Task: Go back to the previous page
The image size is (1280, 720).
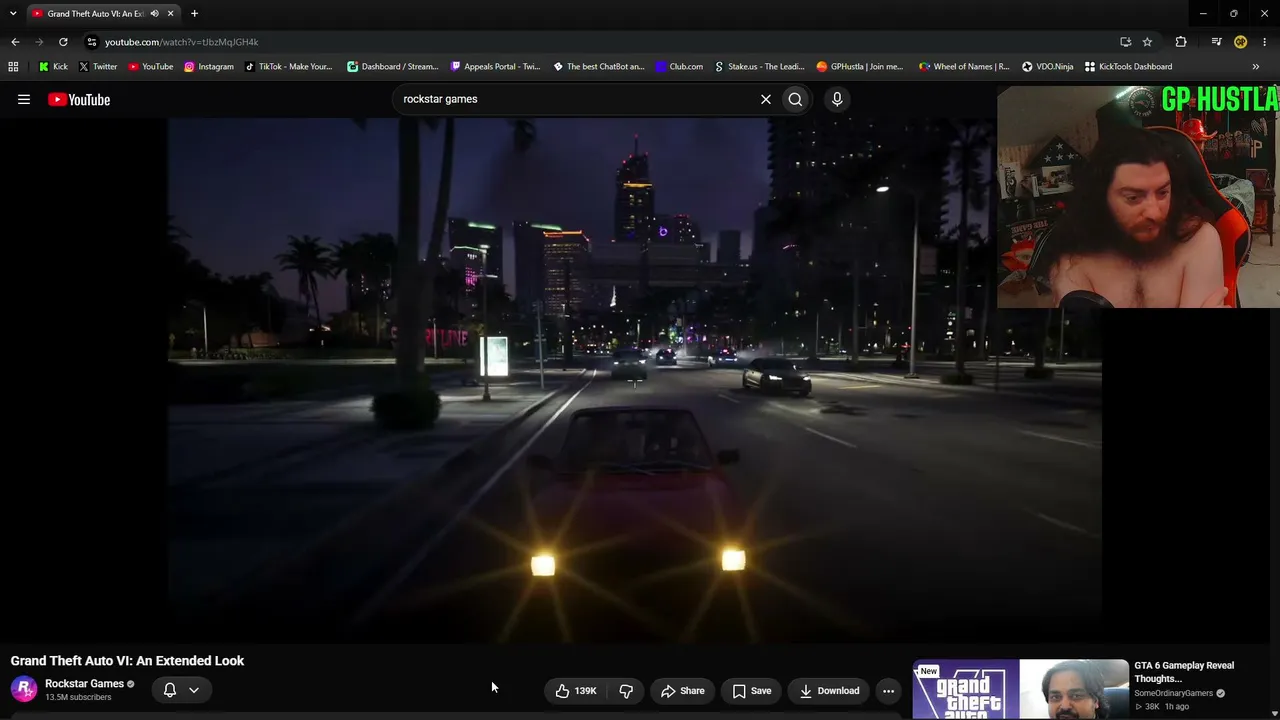Action: (15, 42)
